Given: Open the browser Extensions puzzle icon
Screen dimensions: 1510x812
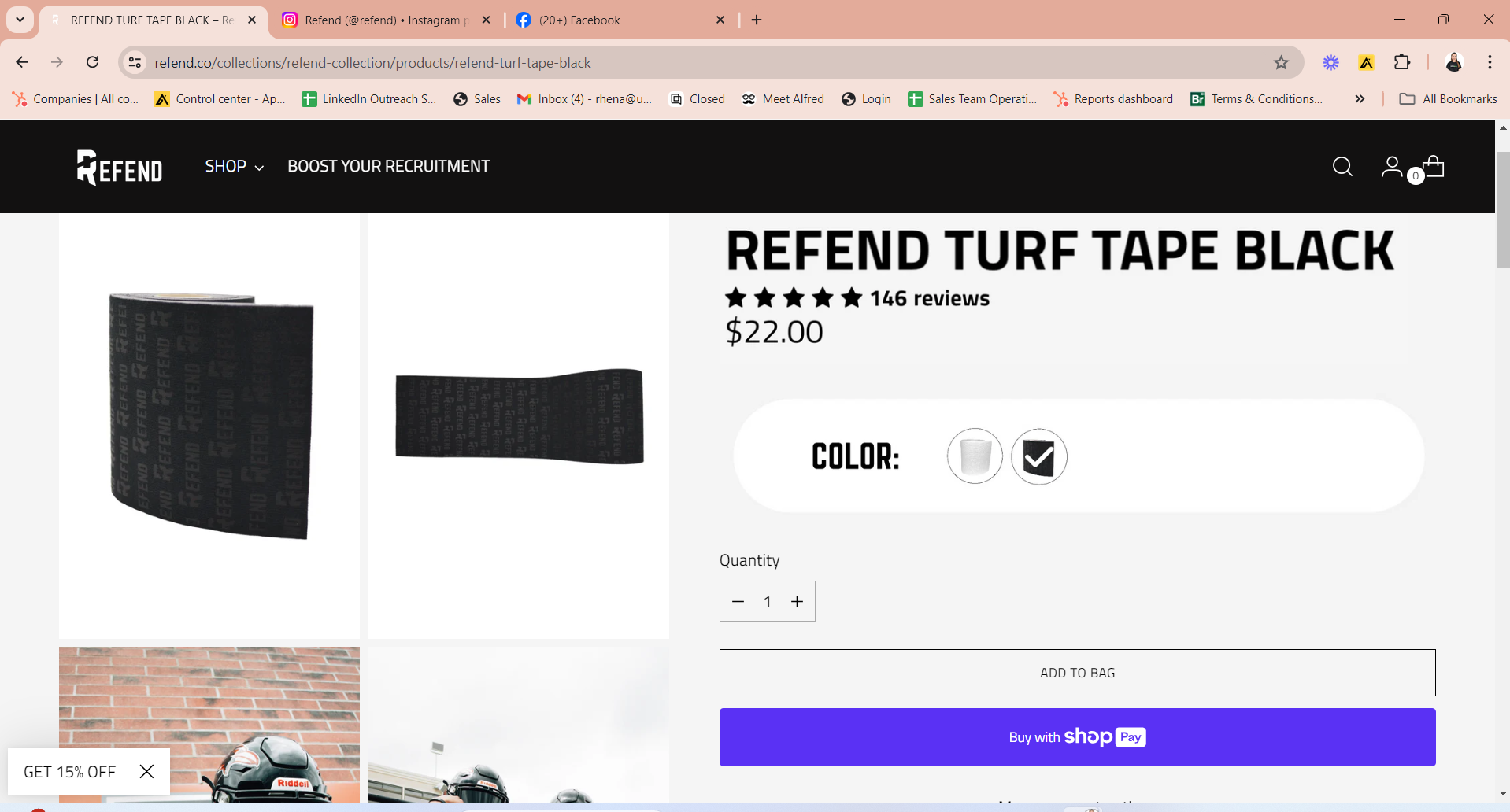Looking at the screenshot, I should pyautogui.click(x=1402, y=62).
